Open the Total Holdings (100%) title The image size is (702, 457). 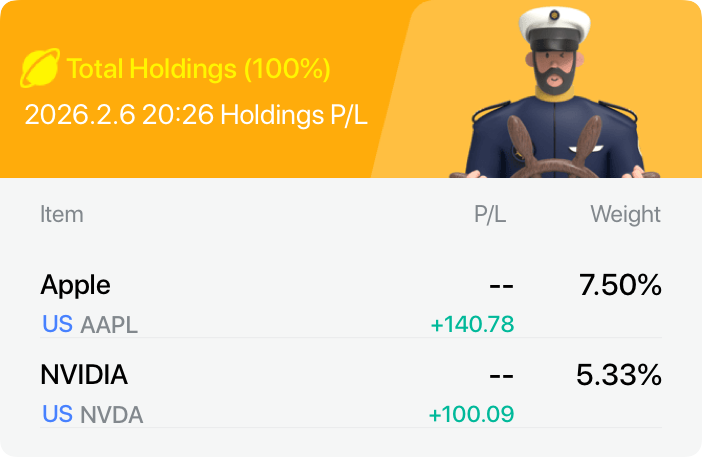[x=198, y=70]
